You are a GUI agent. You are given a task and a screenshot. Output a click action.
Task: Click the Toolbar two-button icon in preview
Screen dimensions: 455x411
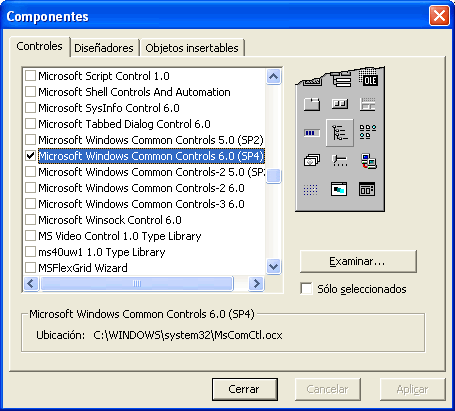(340, 104)
